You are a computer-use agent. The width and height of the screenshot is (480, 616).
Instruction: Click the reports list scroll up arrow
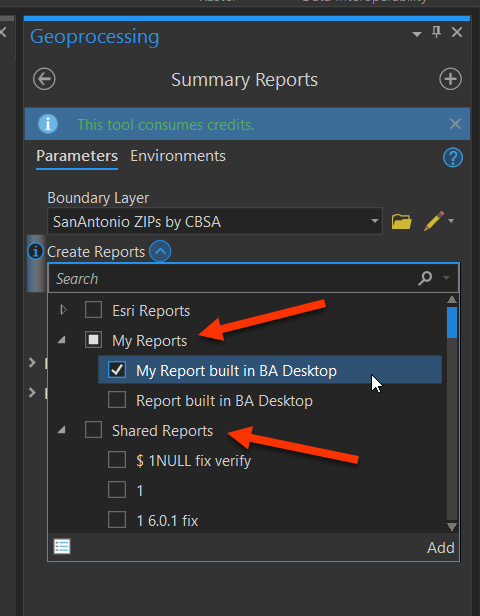[452, 300]
